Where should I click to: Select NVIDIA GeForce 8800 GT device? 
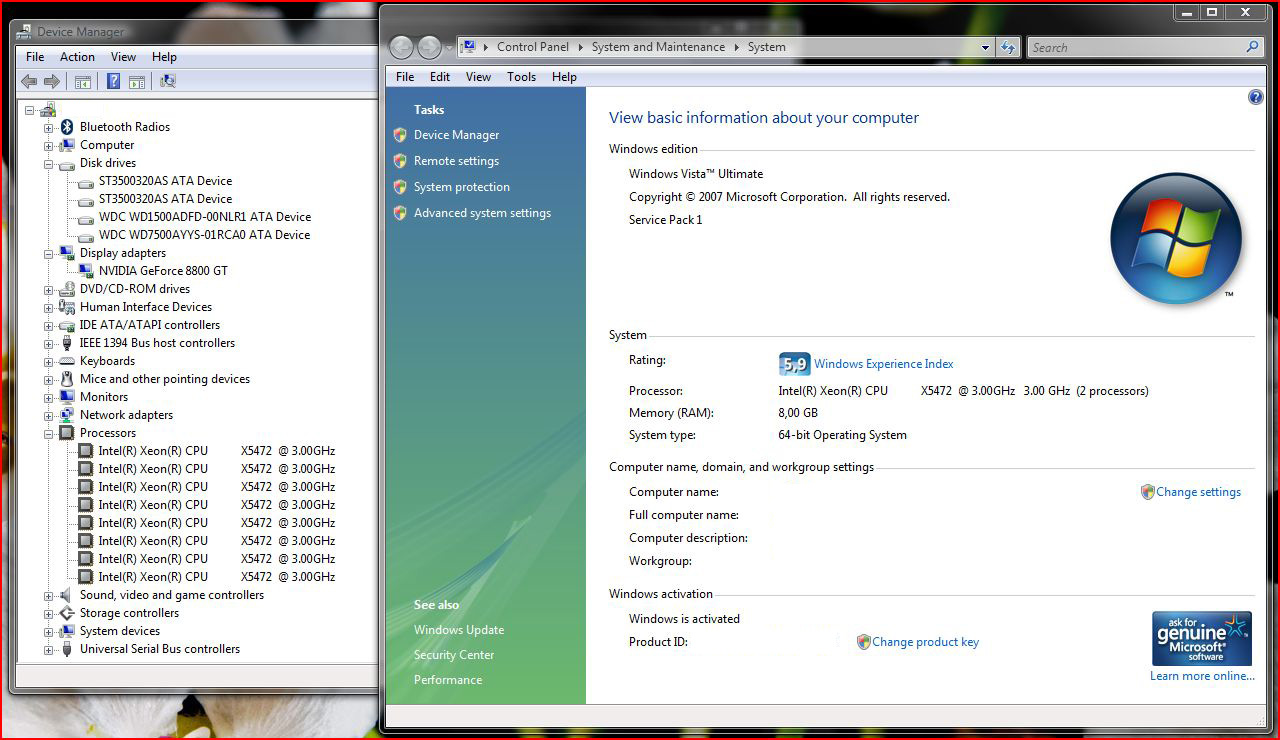(x=163, y=271)
